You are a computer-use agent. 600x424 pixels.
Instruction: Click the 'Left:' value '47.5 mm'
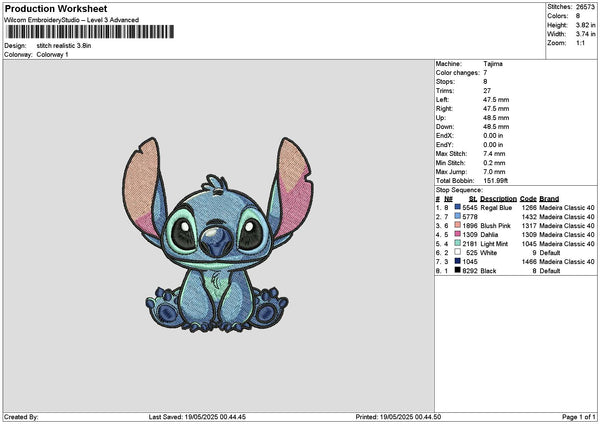(496, 99)
